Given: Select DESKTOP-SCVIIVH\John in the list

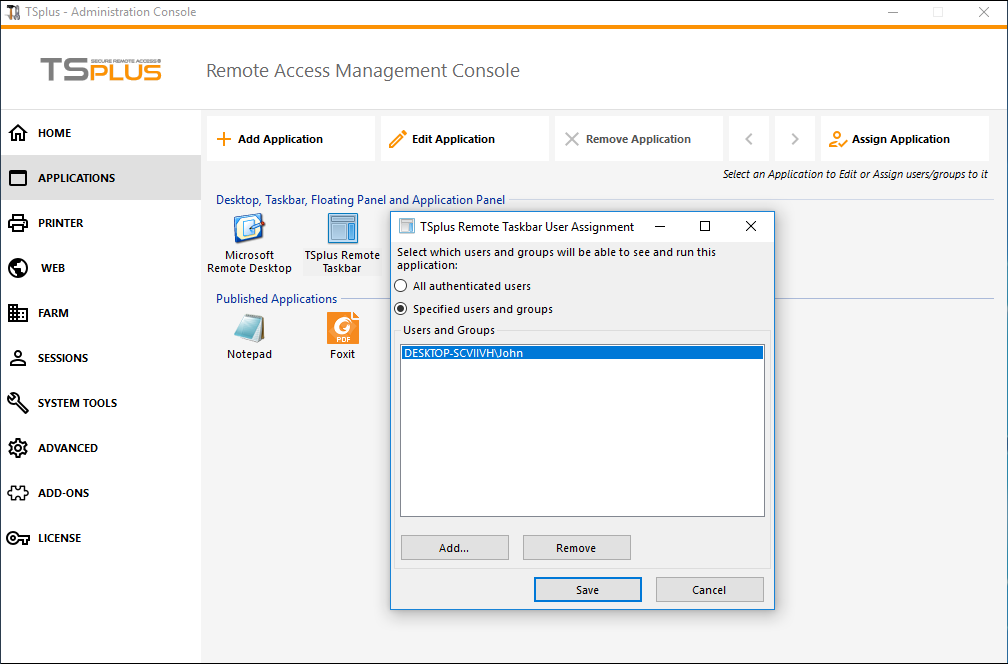Looking at the screenshot, I should [463, 353].
